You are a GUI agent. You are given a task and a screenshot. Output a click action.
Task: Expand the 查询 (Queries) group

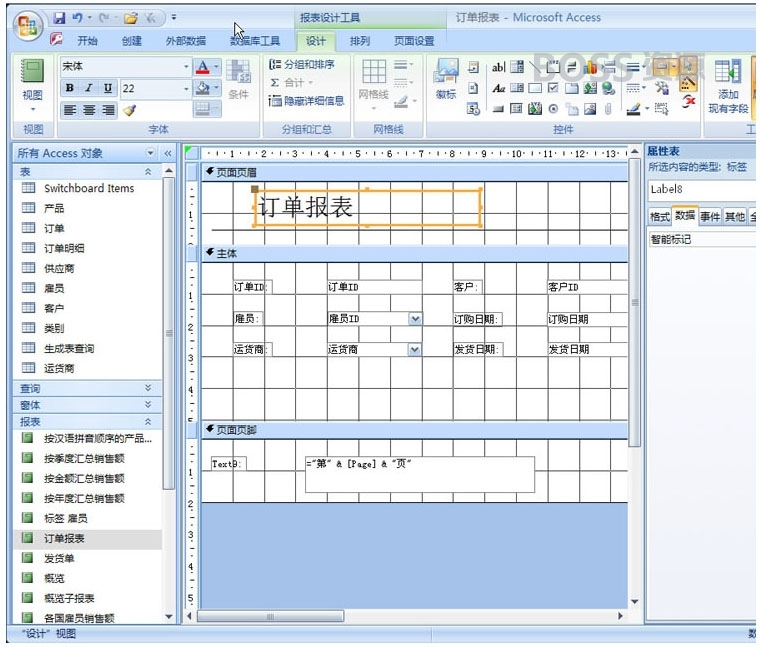click(x=148, y=388)
